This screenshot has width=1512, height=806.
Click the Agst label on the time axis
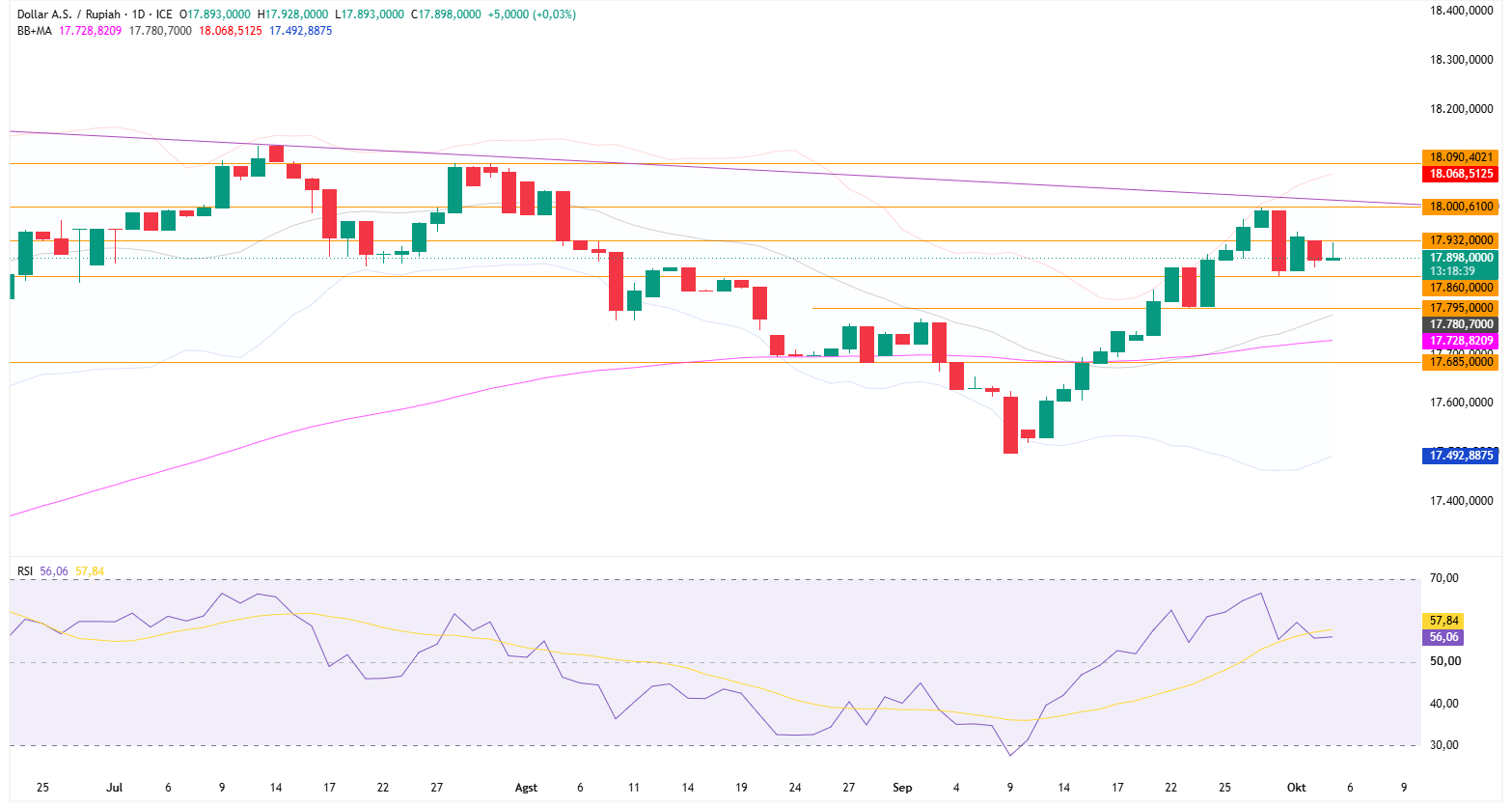526,788
